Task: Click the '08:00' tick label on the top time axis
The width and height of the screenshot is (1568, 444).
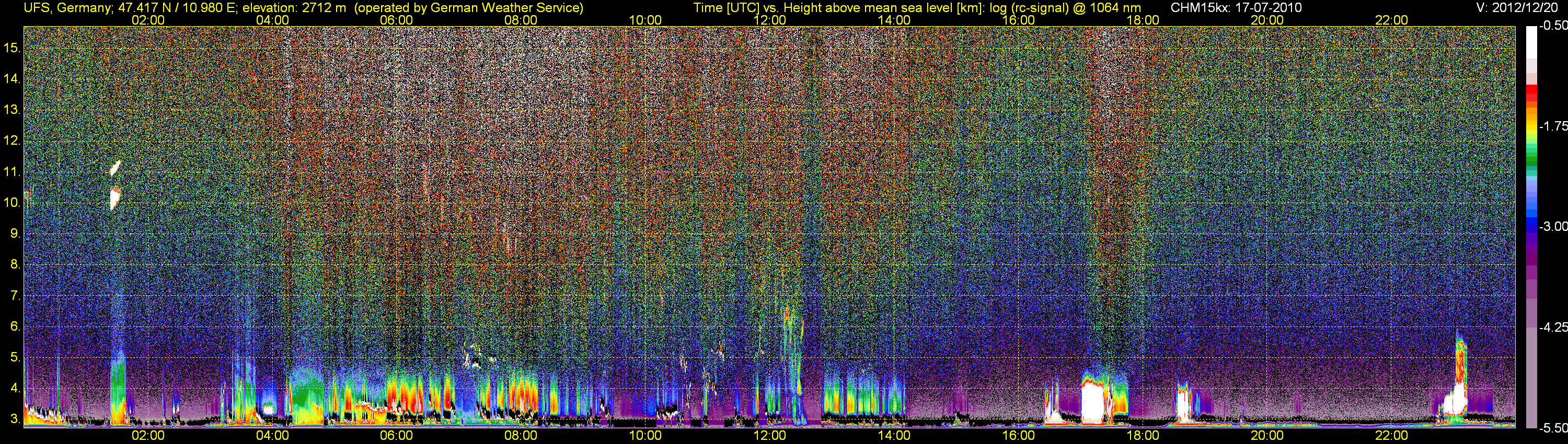Action: click(521, 20)
